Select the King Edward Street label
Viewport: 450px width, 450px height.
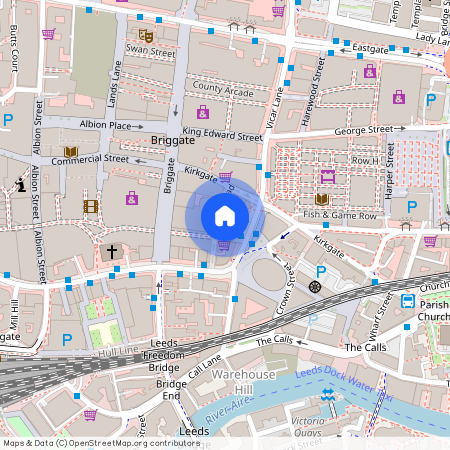pos(222,134)
